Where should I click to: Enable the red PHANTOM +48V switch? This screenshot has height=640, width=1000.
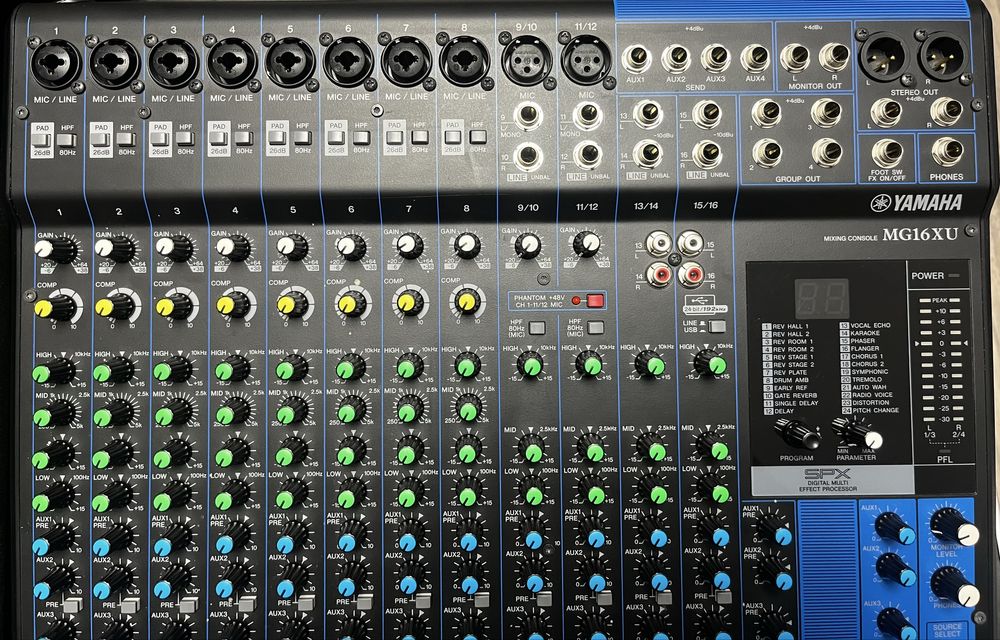point(594,300)
